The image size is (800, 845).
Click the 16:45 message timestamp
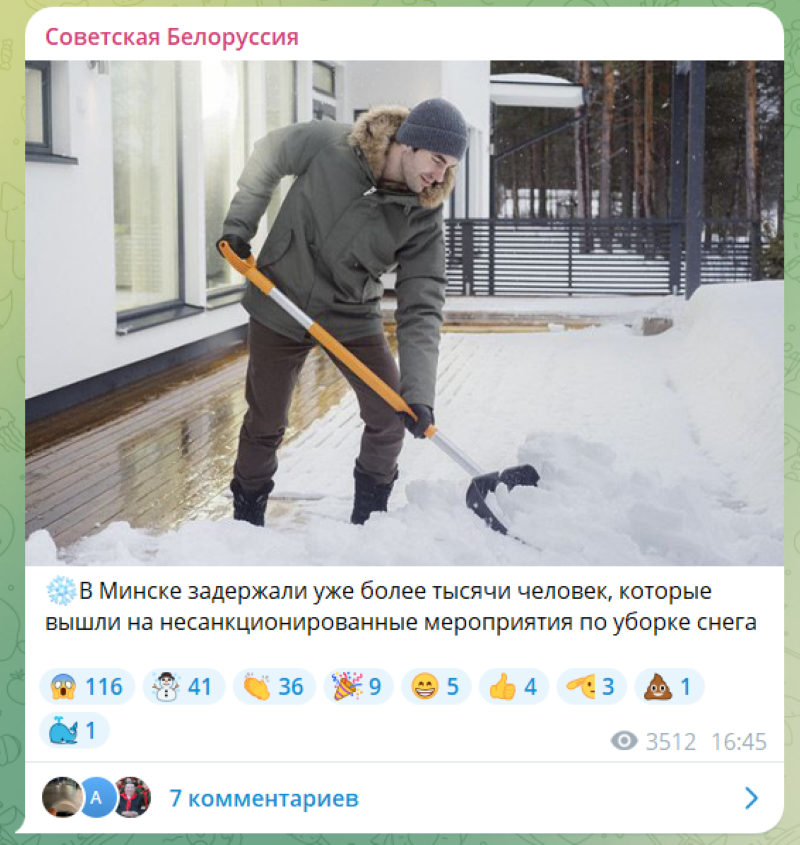tap(739, 742)
